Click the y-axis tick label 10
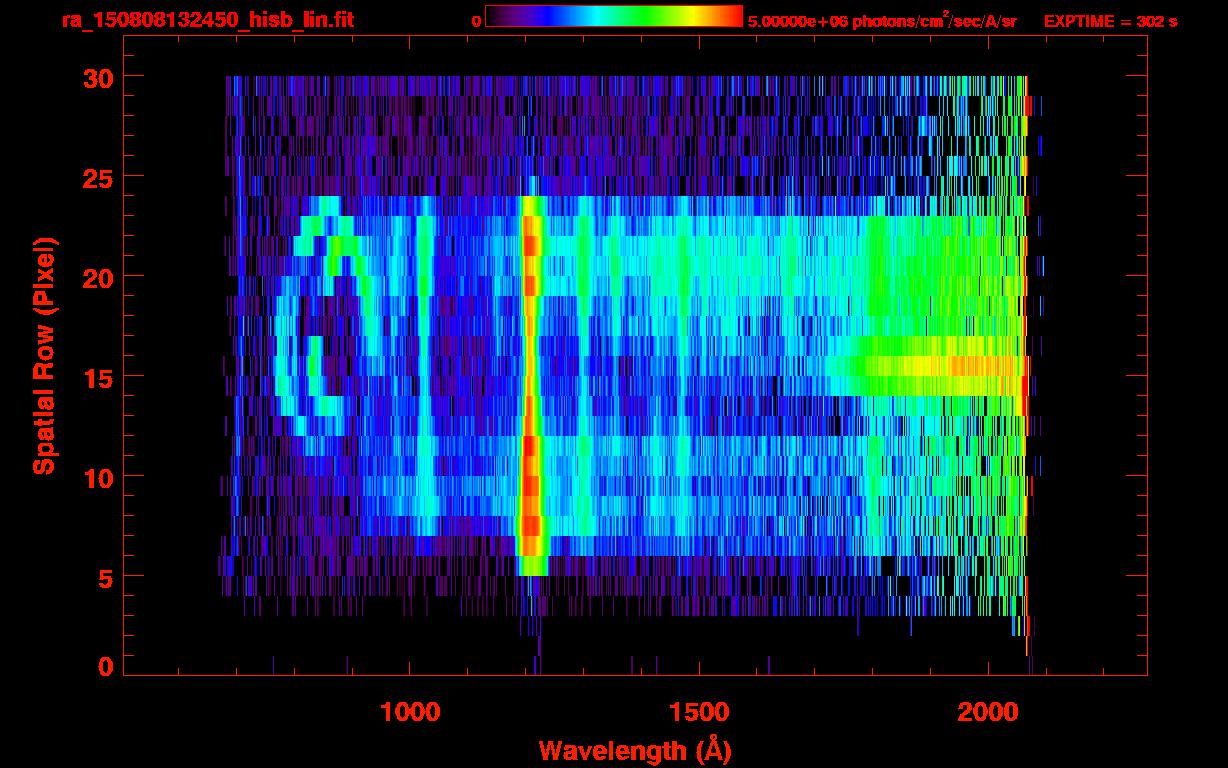This screenshot has height=768, width=1228. point(97,477)
